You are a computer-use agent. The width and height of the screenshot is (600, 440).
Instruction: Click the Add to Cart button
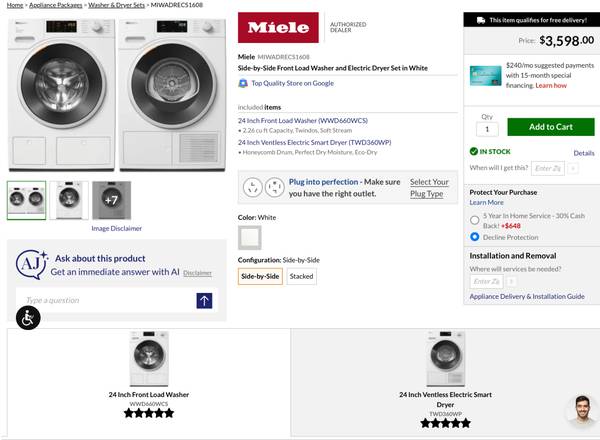(x=550, y=127)
